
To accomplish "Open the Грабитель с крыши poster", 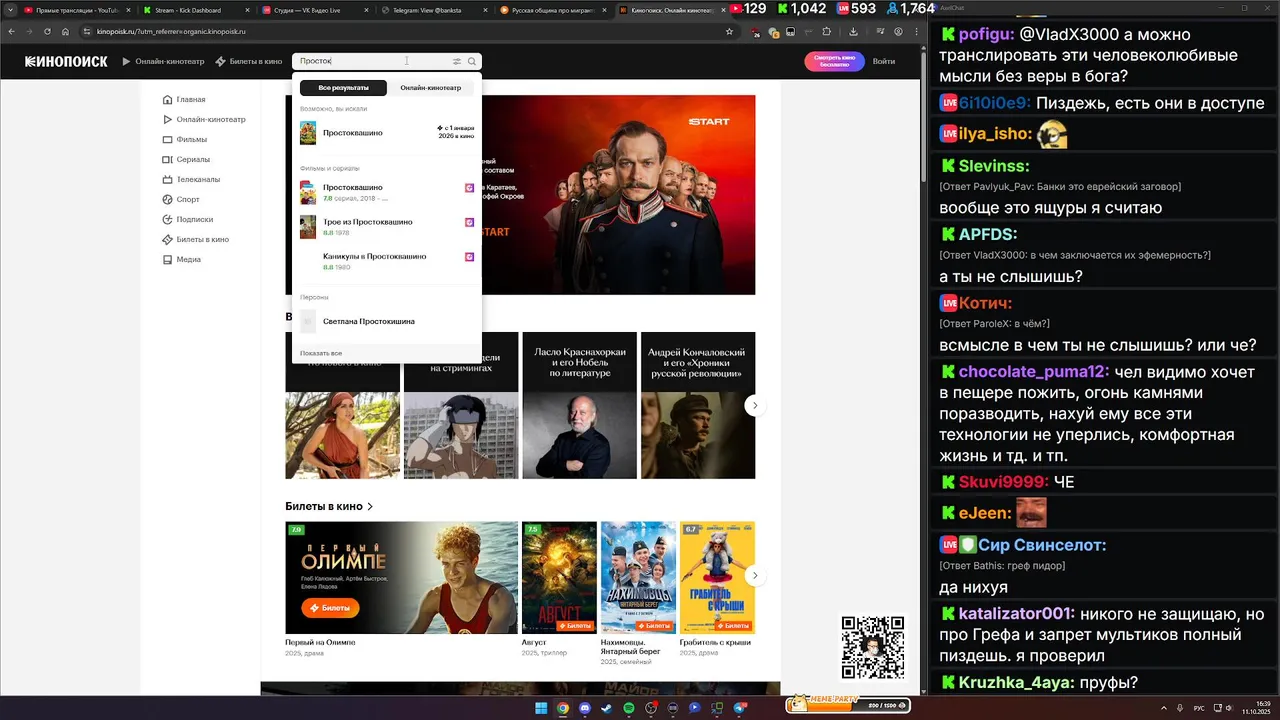I will pos(717,577).
